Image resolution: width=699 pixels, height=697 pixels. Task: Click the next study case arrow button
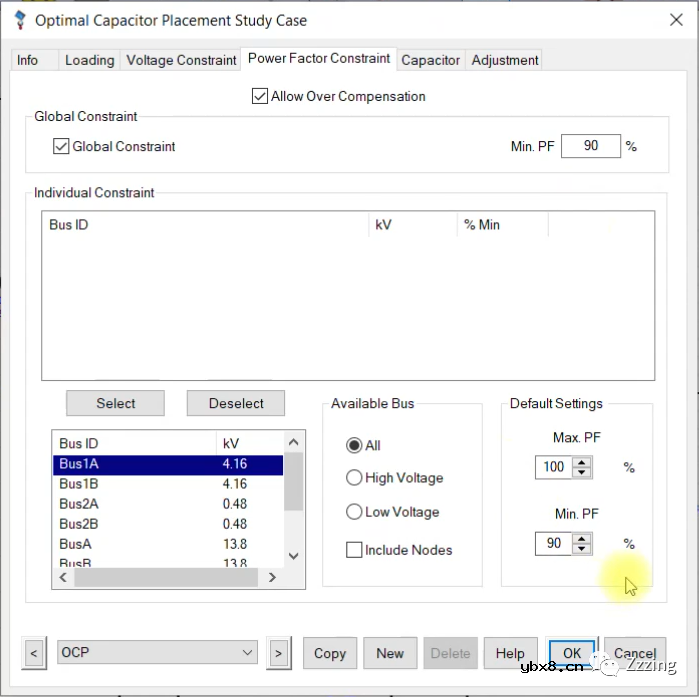pyautogui.click(x=278, y=653)
